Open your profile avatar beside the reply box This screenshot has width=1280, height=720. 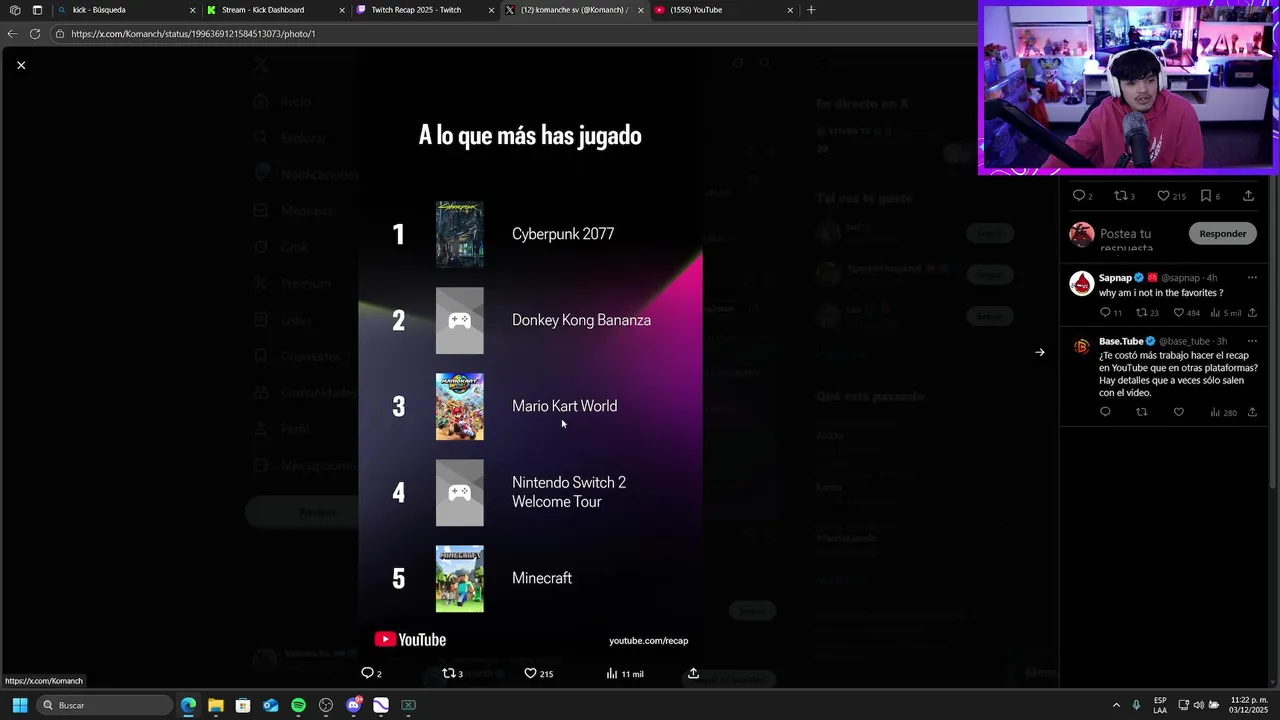pyautogui.click(x=1081, y=234)
